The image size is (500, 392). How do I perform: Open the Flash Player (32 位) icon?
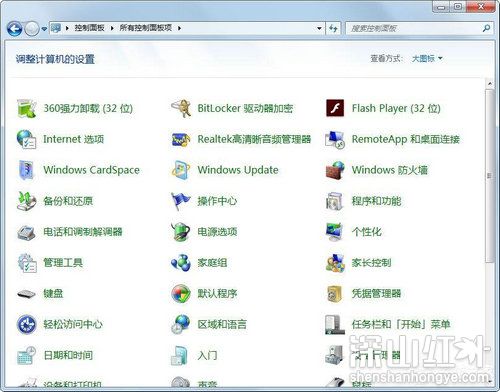[335, 108]
